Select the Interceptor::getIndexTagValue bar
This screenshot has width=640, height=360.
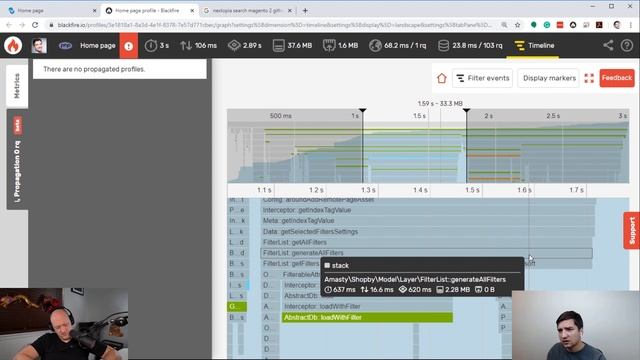point(428,210)
